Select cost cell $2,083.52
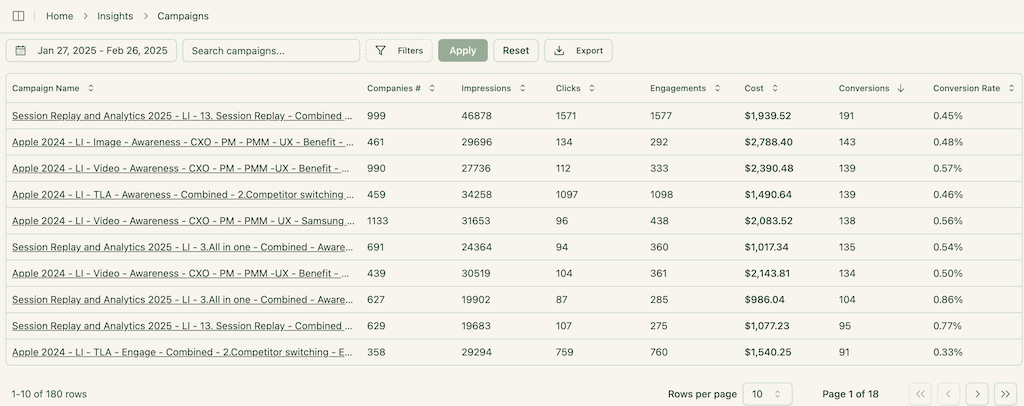Image resolution: width=1024 pixels, height=406 pixels. pyautogui.click(x=769, y=221)
